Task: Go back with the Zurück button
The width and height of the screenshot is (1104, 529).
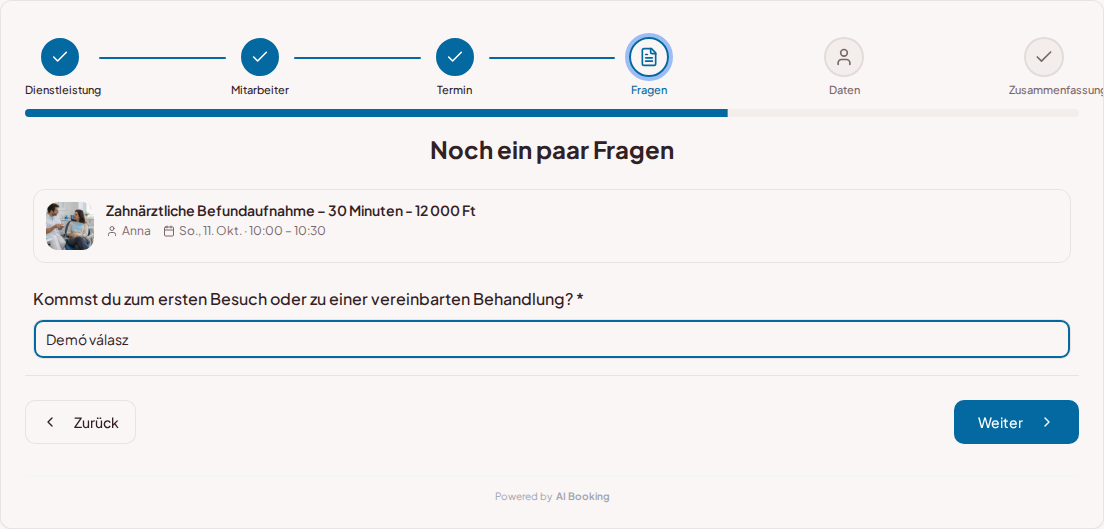Action: [x=80, y=422]
